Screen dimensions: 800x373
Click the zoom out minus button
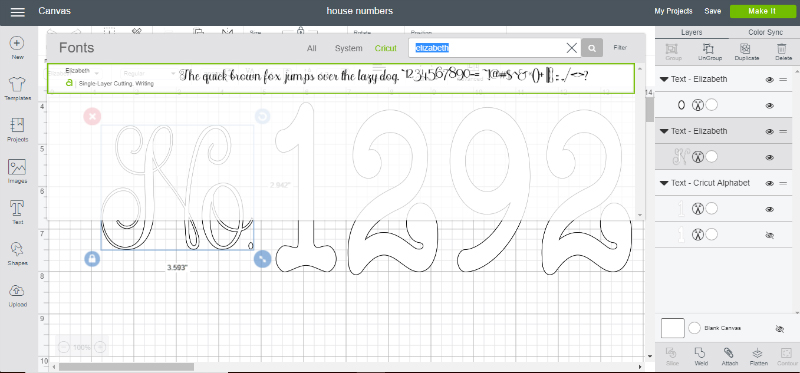(64, 347)
